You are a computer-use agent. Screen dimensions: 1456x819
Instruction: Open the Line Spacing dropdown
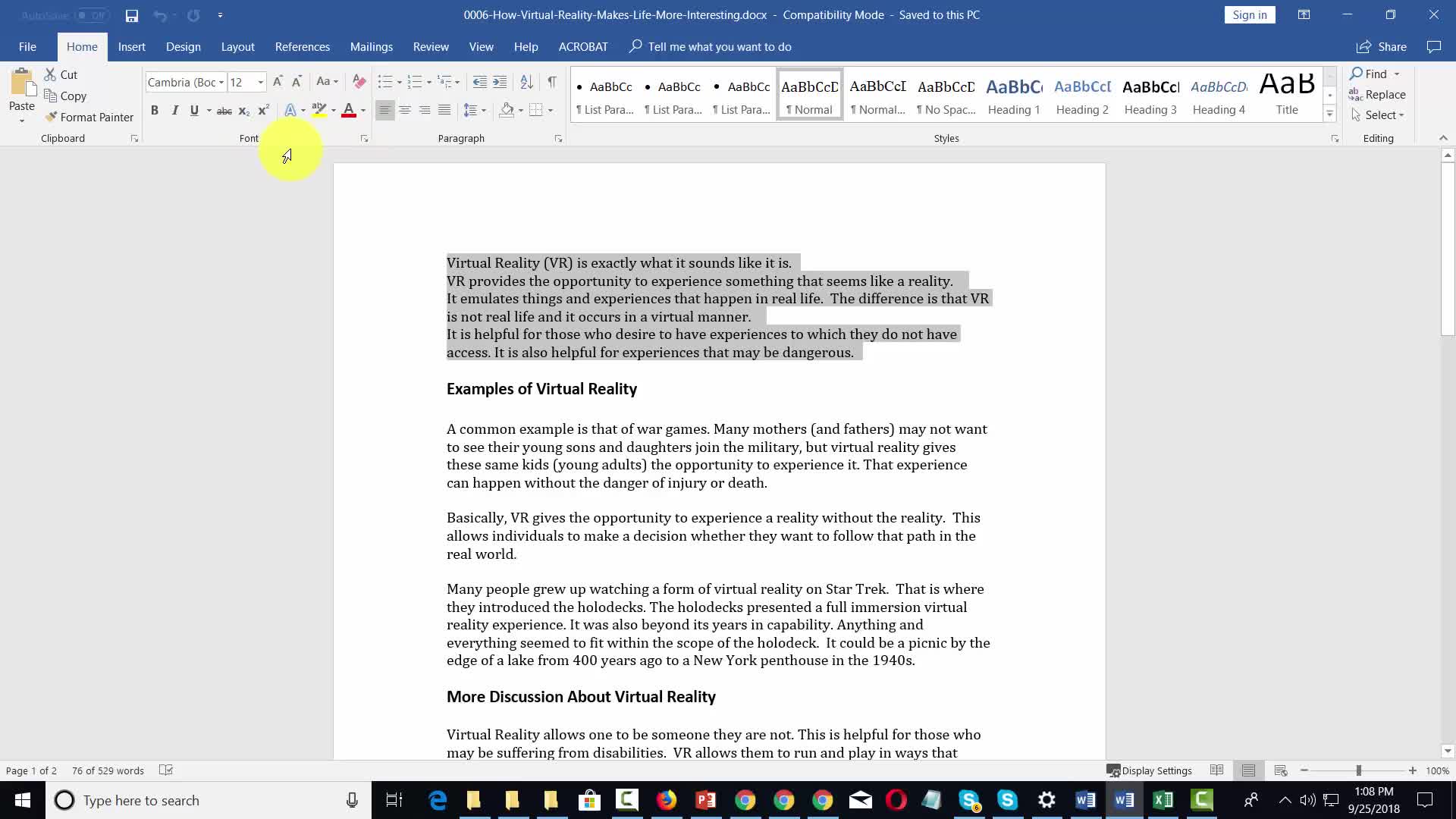pyautogui.click(x=475, y=111)
